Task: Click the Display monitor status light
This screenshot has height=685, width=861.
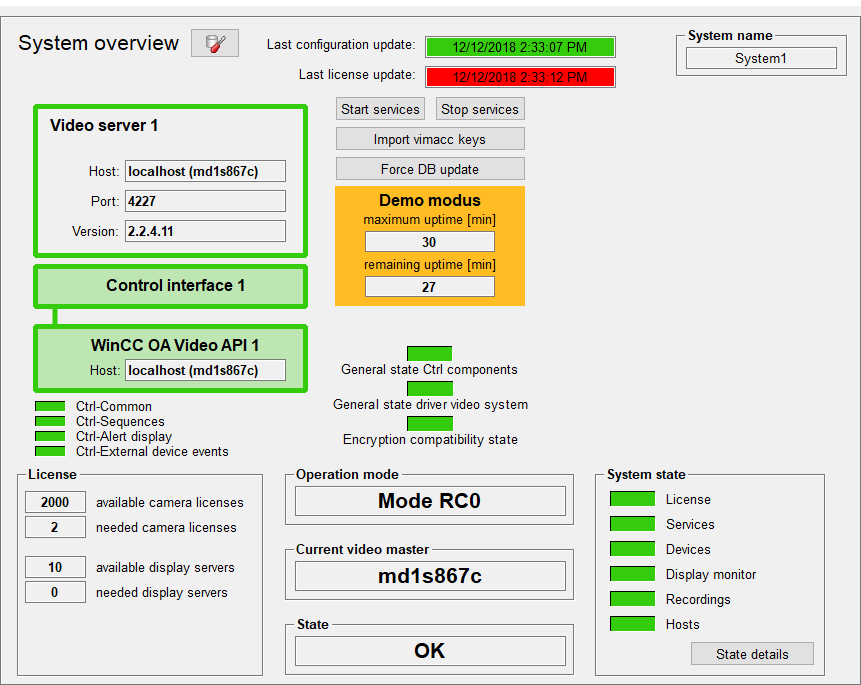Action: click(x=632, y=573)
